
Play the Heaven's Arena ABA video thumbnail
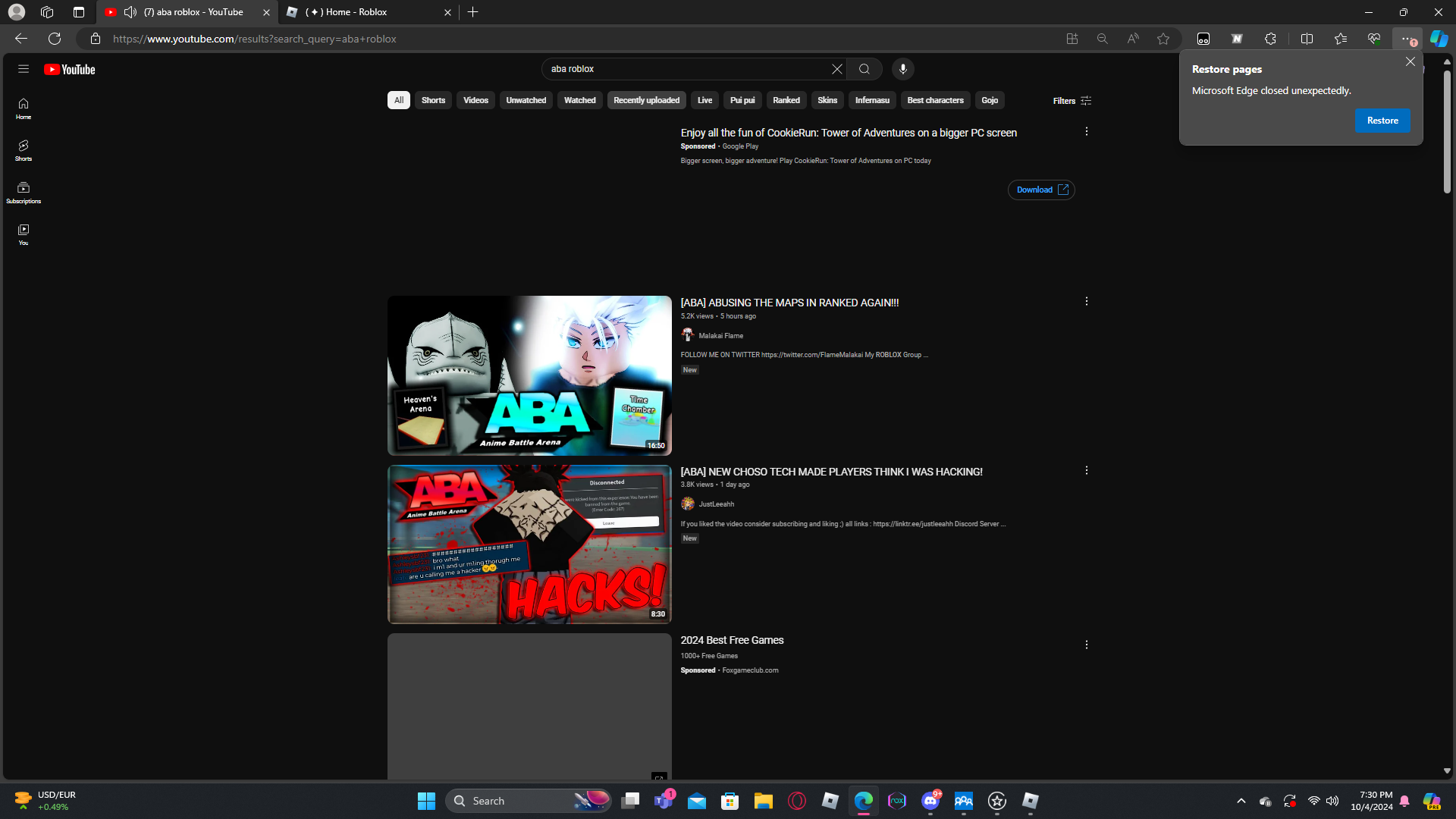pos(529,375)
